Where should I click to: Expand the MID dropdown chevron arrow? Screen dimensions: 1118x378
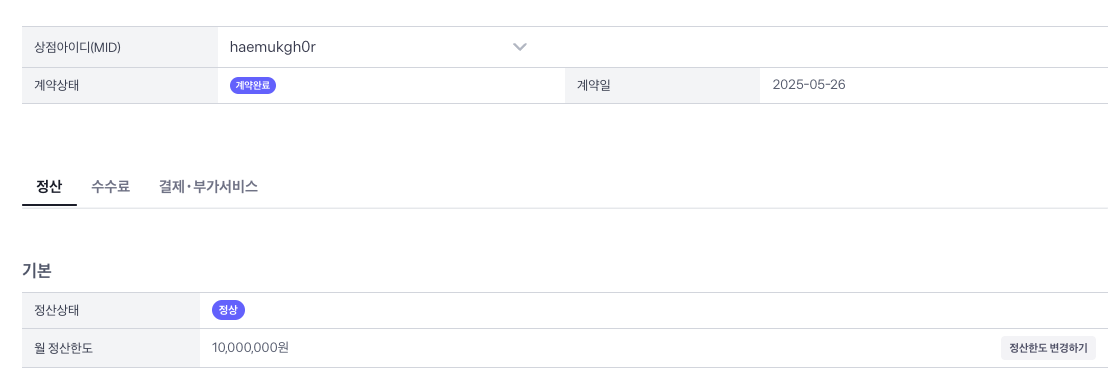click(x=520, y=47)
